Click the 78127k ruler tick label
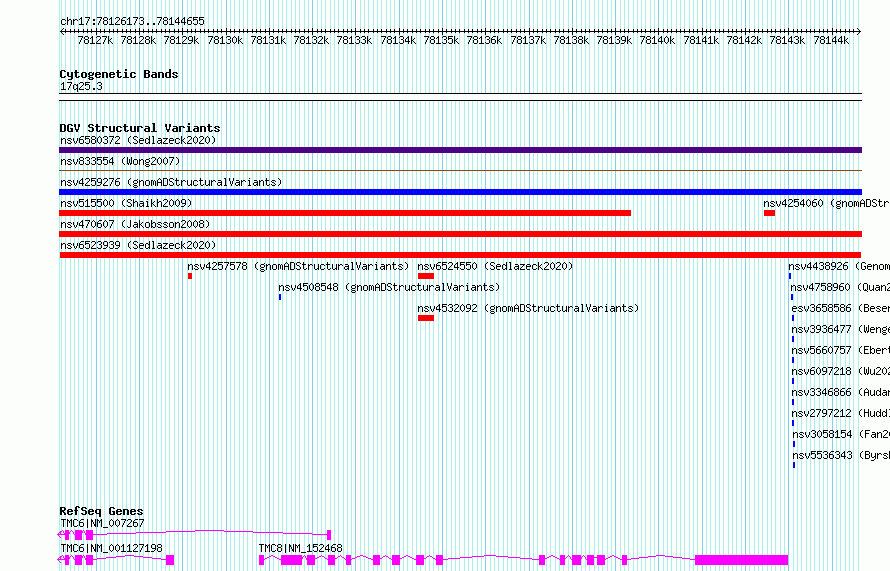 (95, 40)
